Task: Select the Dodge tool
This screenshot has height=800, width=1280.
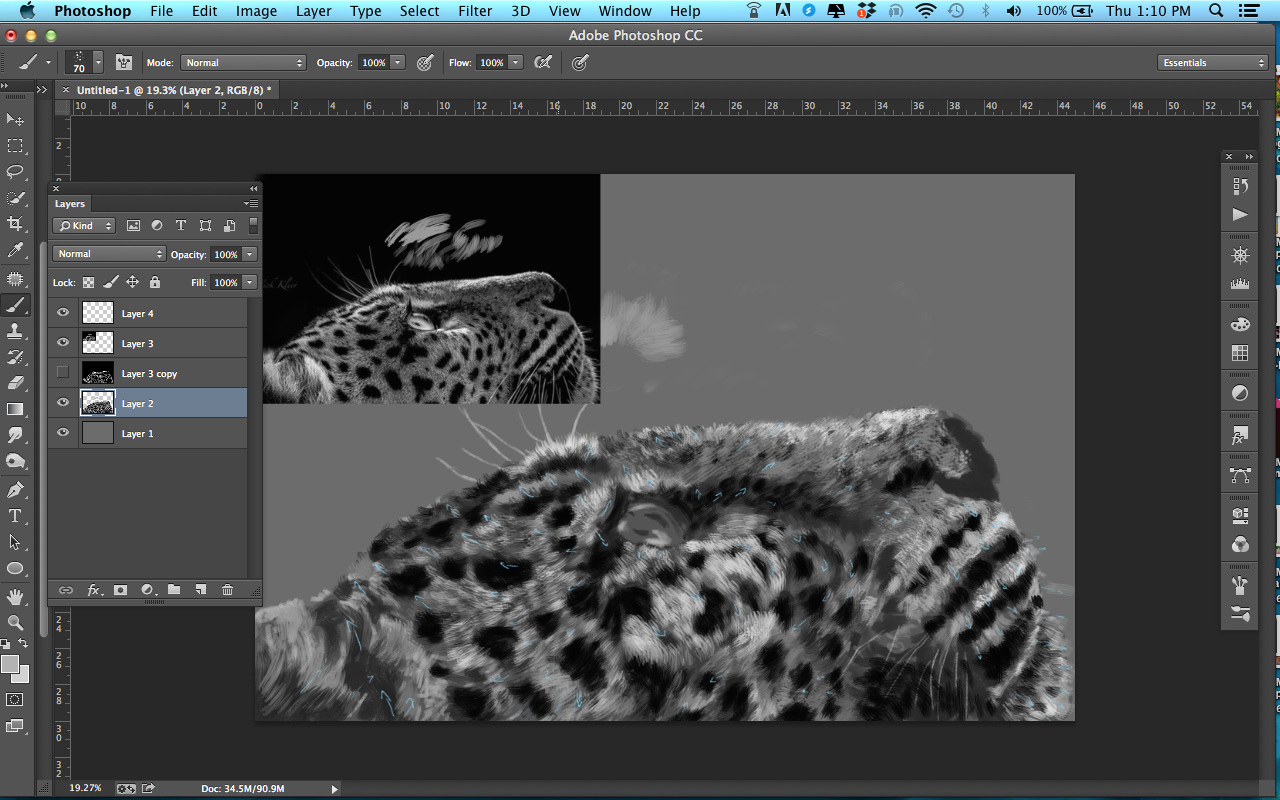Action: (15, 461)
